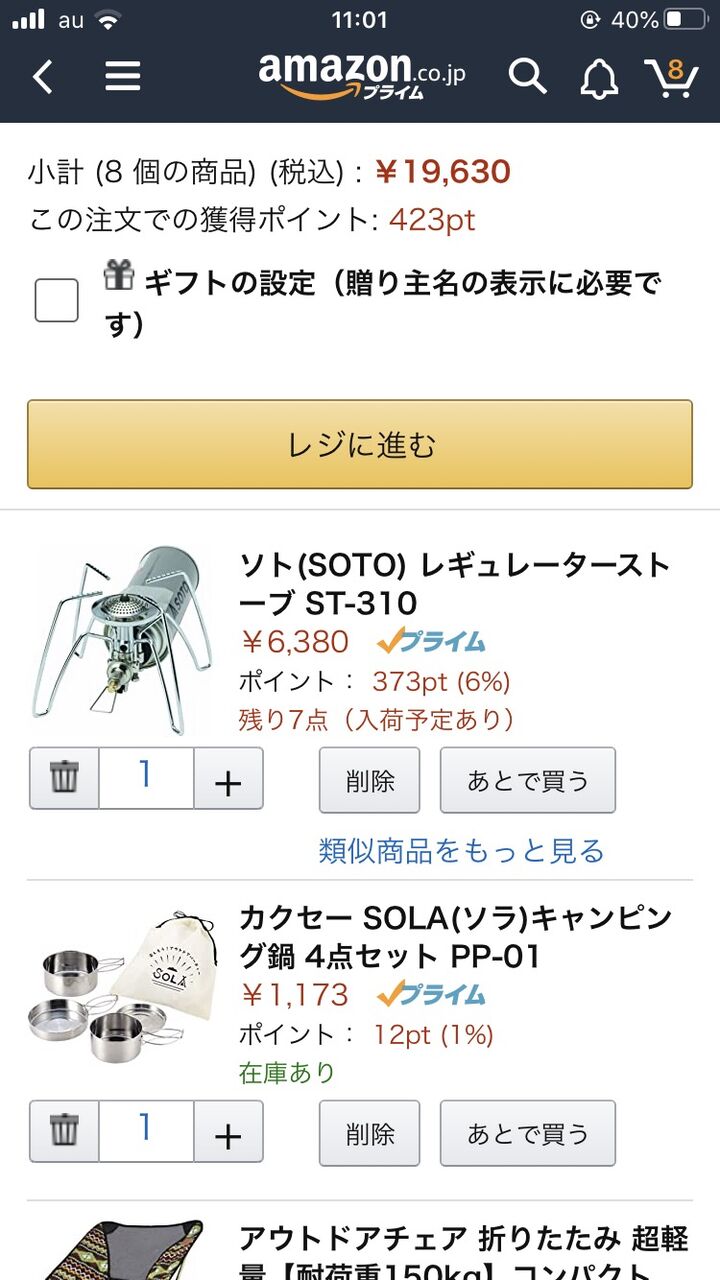The height and width of the screenshot is (1280, 720).
Task: Open the hamburger menu
Action: point(122,76)
